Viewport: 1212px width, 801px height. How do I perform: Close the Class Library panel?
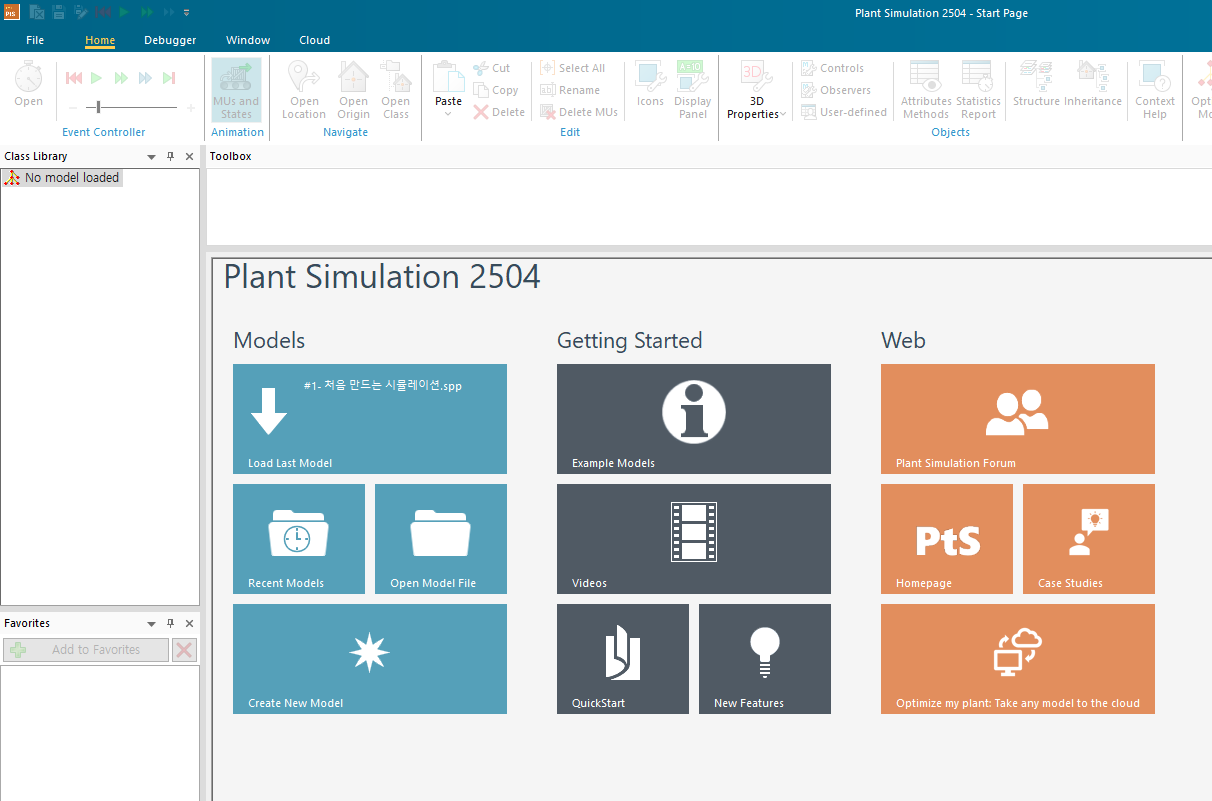point(189,157)
